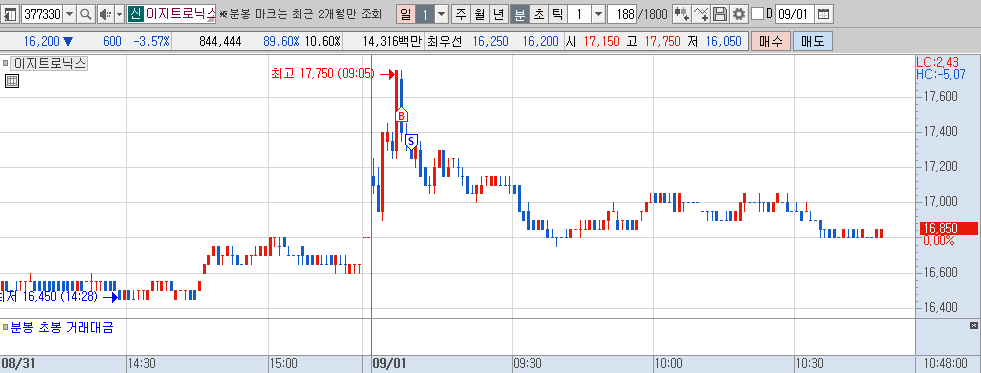Click the 09/01 date label on the time axis

tap(389, 363)
